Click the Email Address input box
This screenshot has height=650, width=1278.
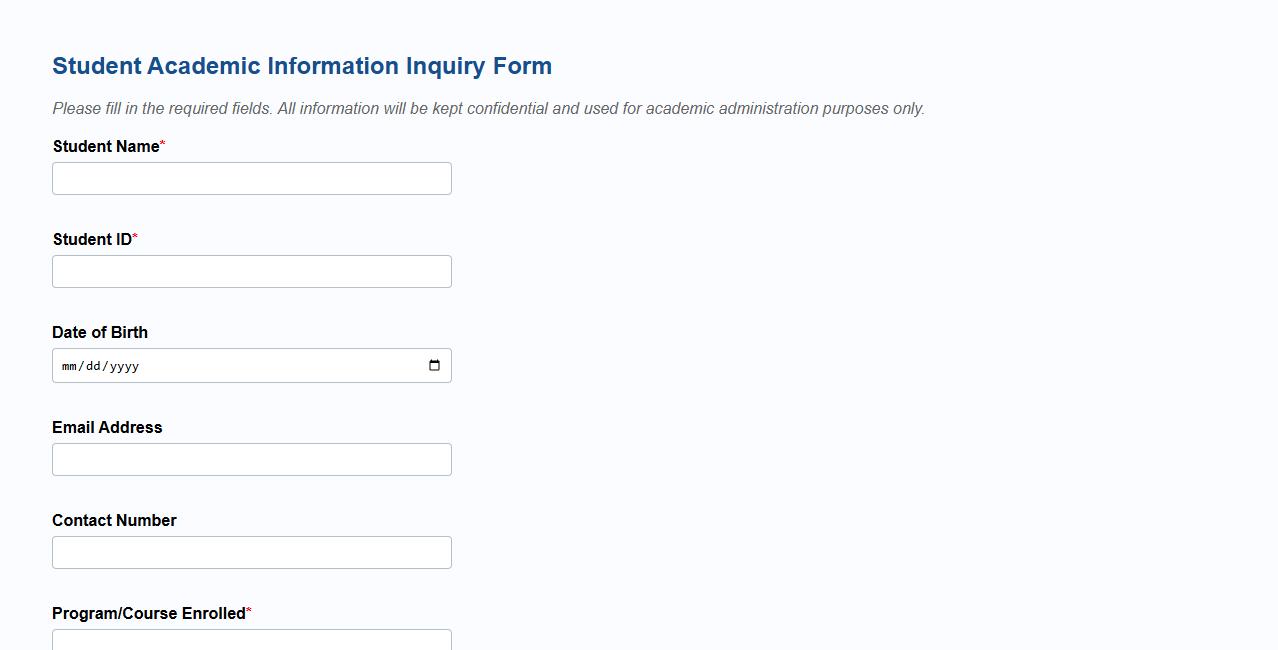point(251,459)
